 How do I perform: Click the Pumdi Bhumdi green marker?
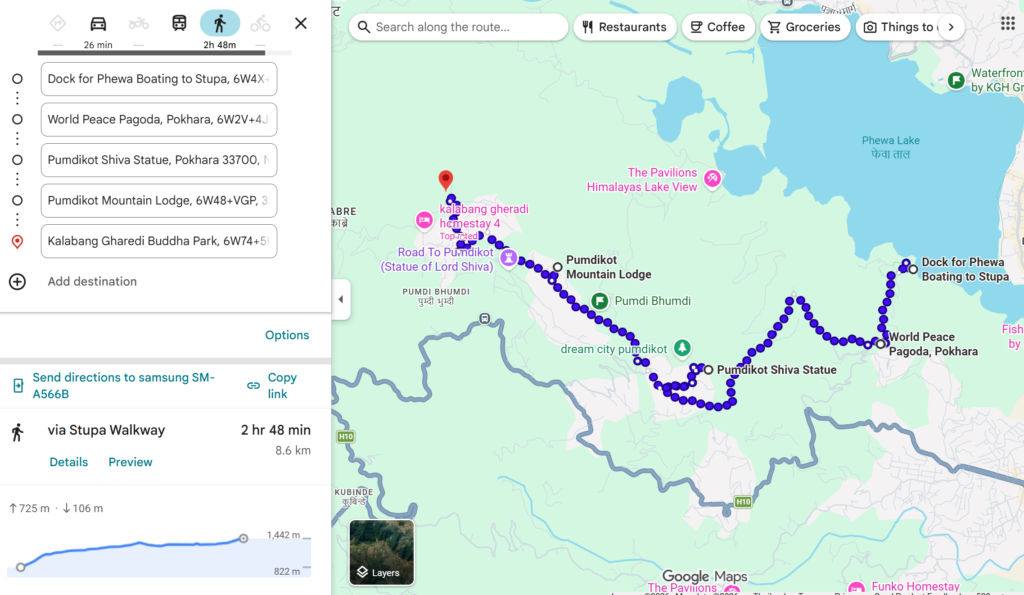tap(600, 300)
